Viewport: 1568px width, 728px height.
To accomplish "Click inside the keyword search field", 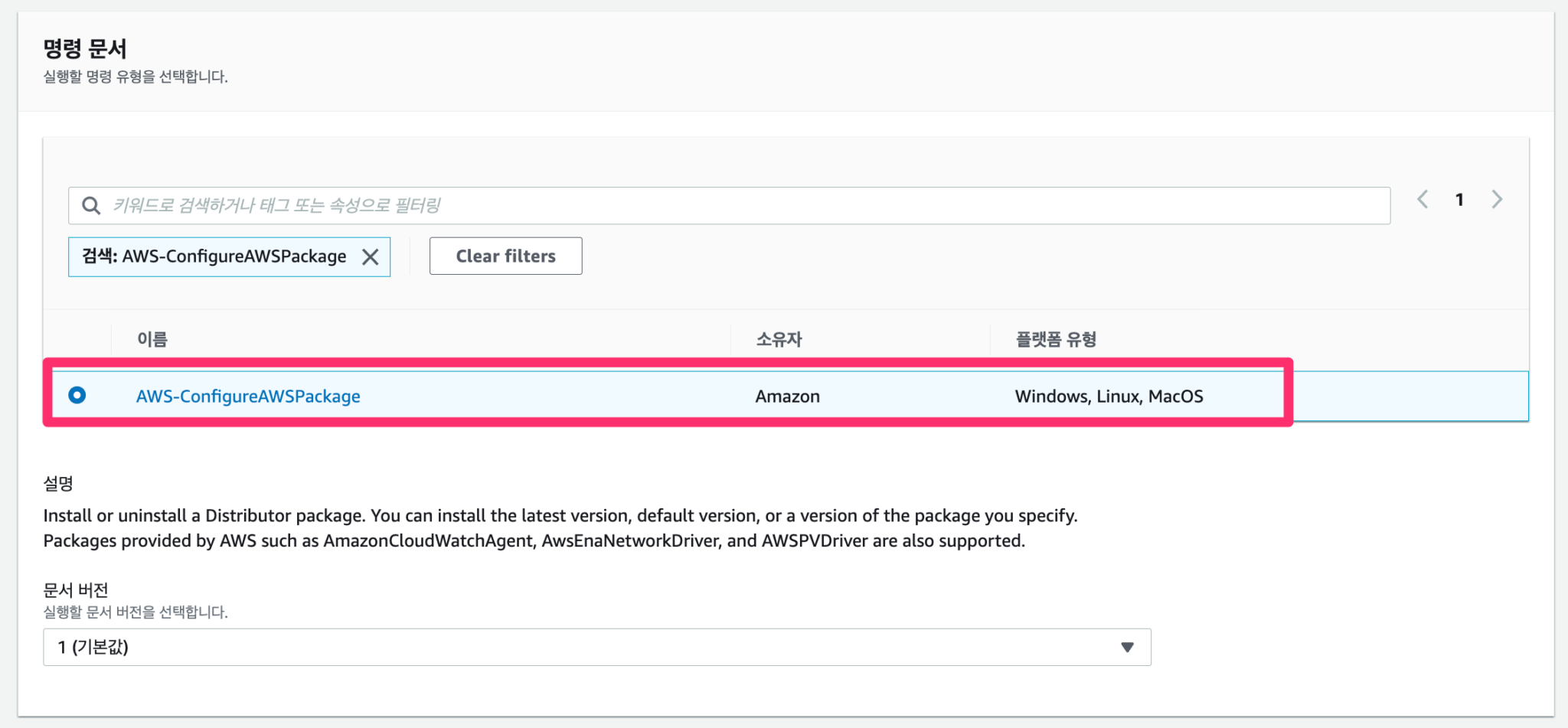I will tap(536, 204).
